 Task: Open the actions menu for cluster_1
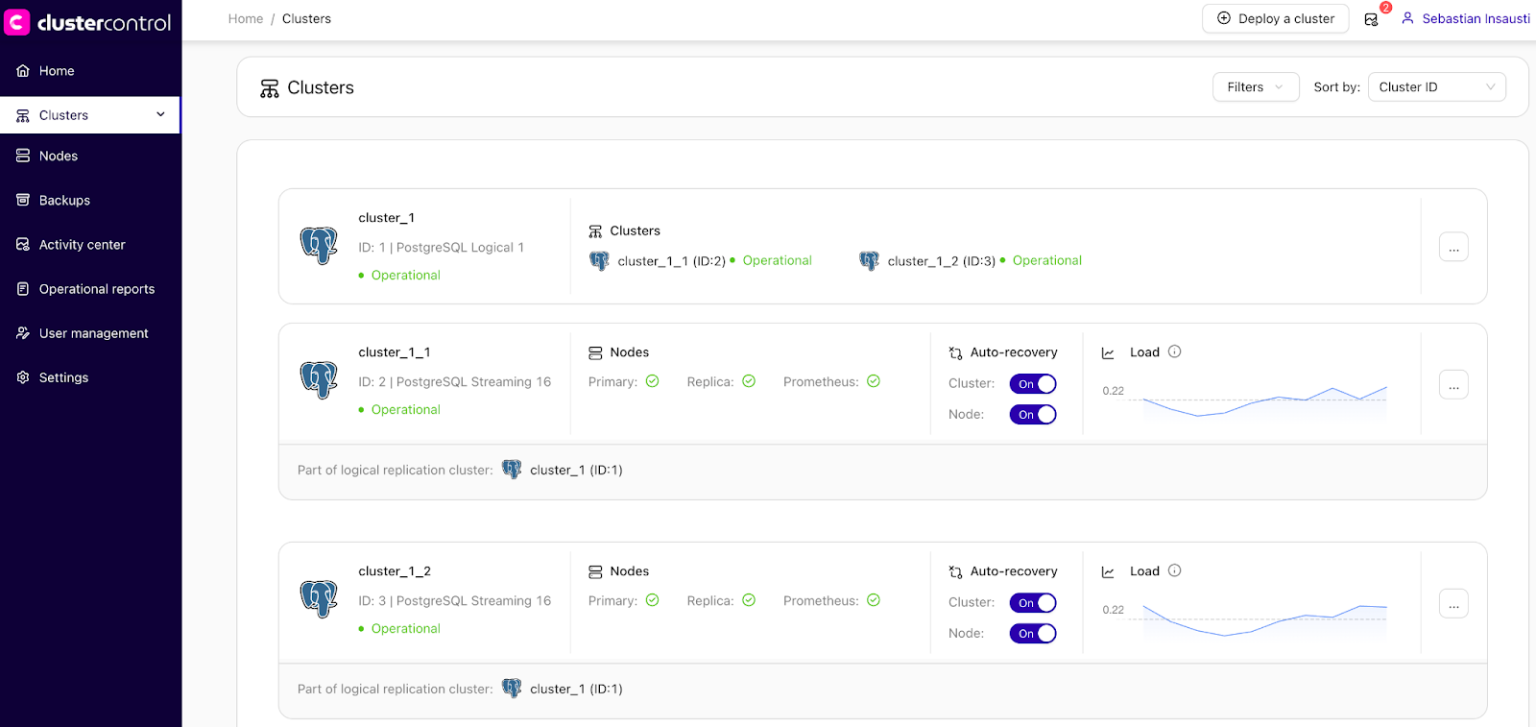(1453, 246)
